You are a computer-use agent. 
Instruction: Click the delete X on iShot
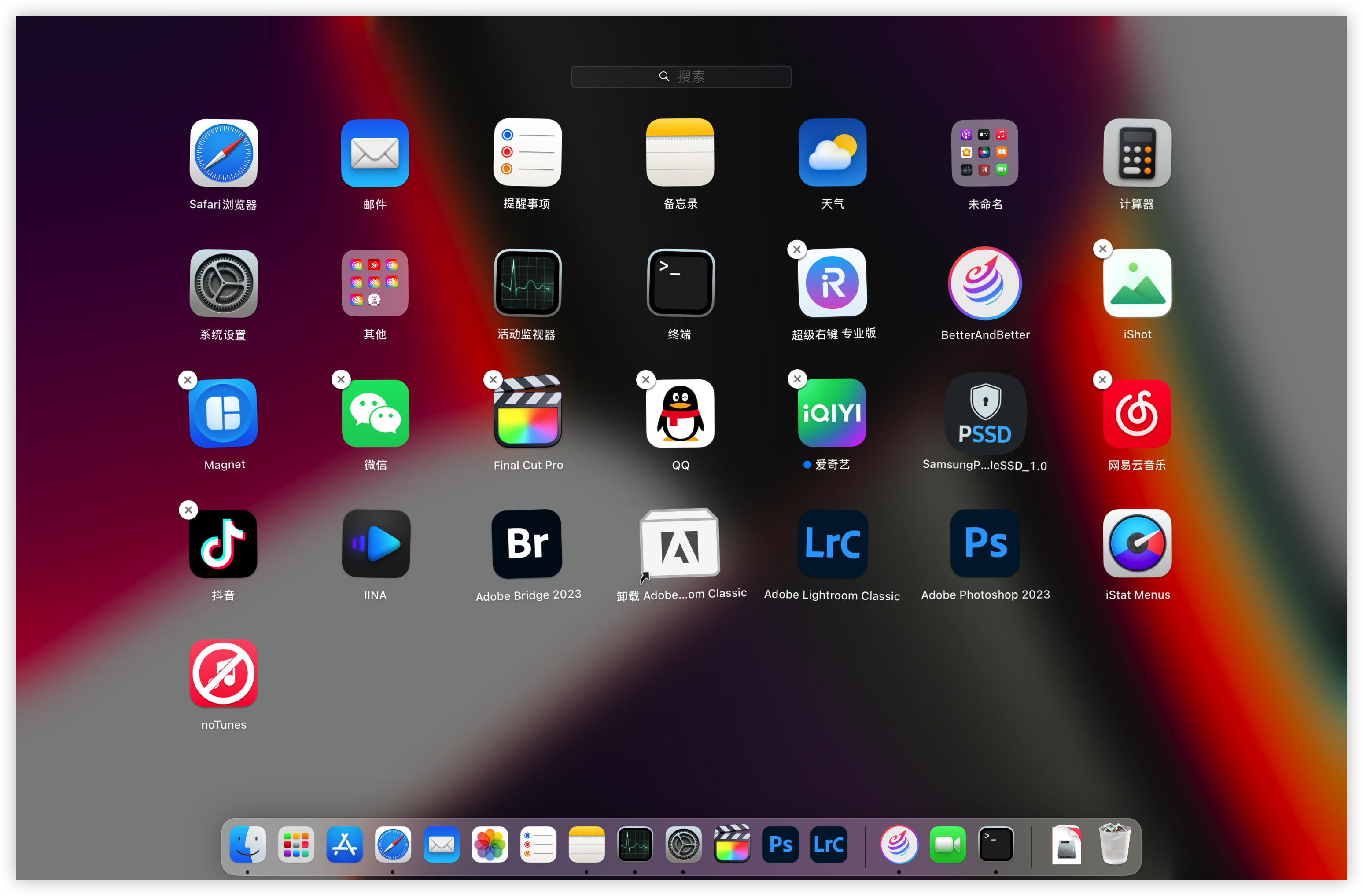(x=1102, y=249)
